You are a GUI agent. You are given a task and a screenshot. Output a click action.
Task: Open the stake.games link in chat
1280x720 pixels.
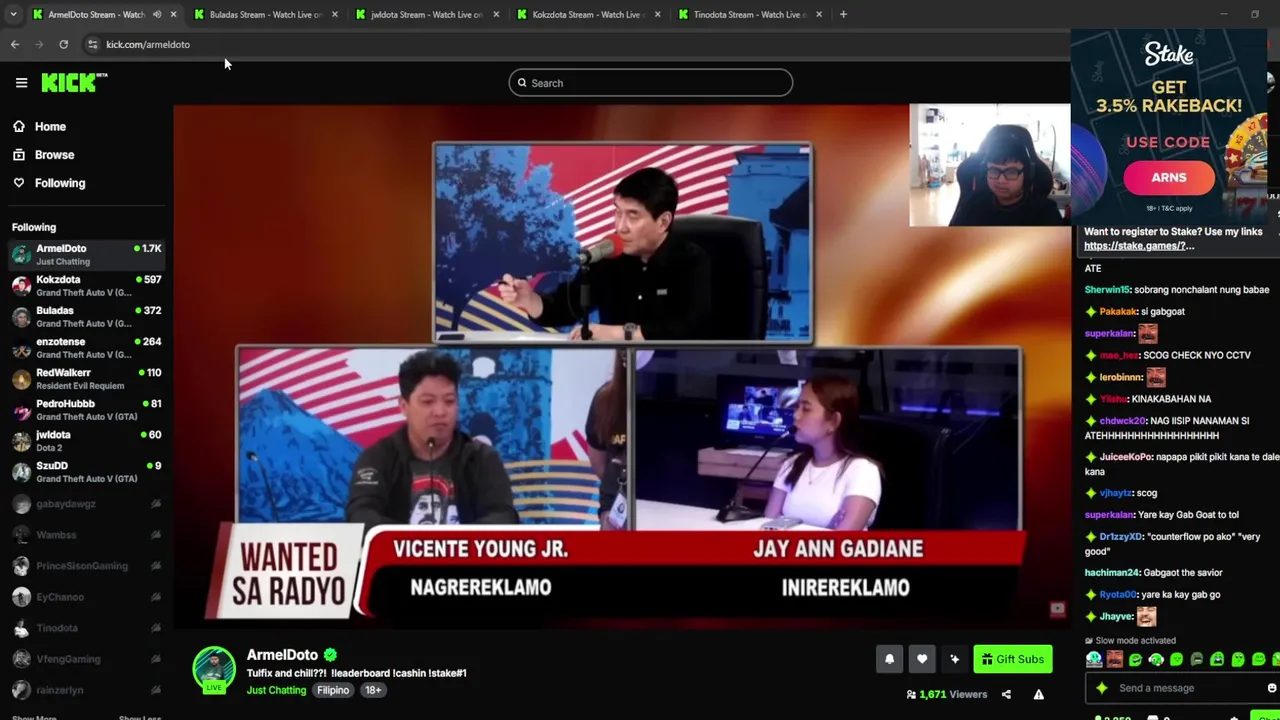tap(1139, 245)
